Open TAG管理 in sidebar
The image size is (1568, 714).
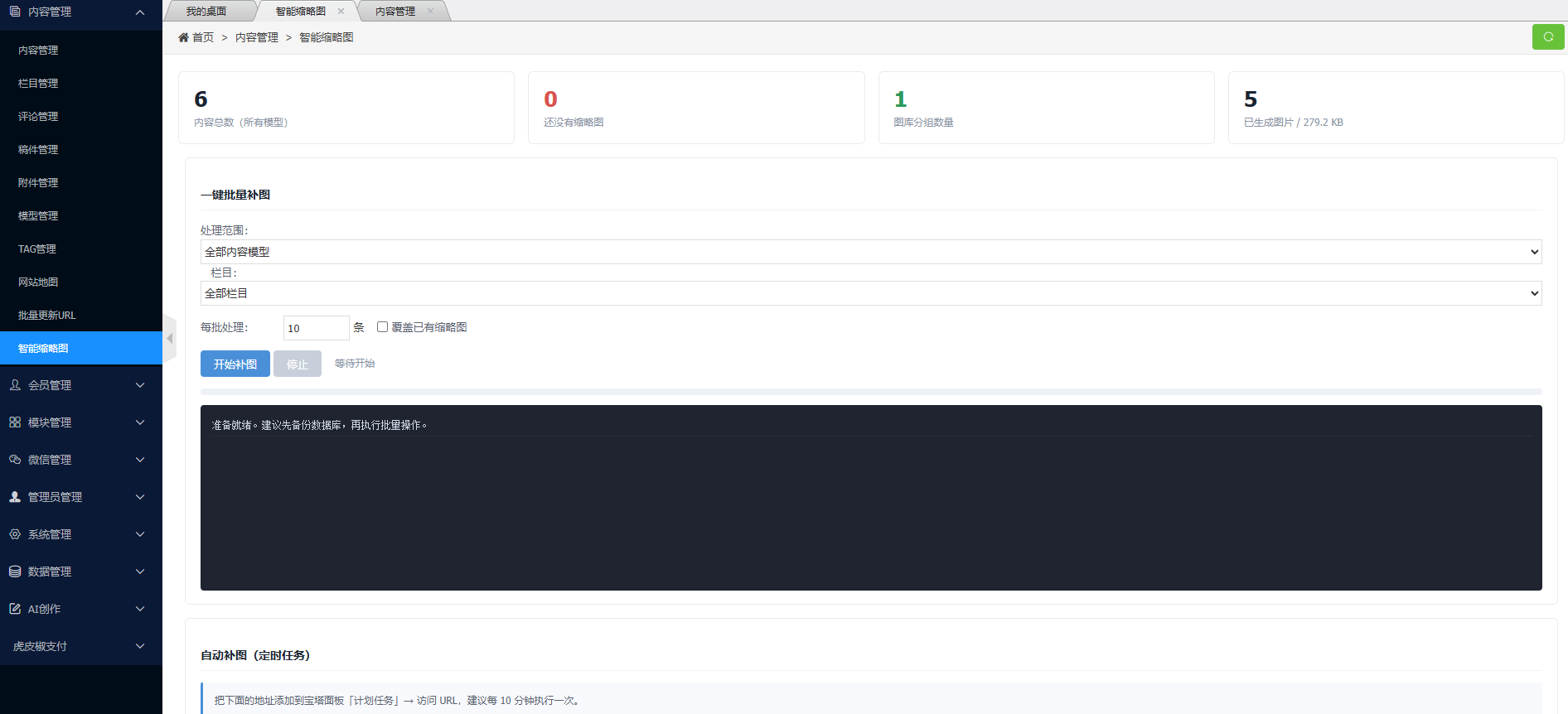[81, 248]
